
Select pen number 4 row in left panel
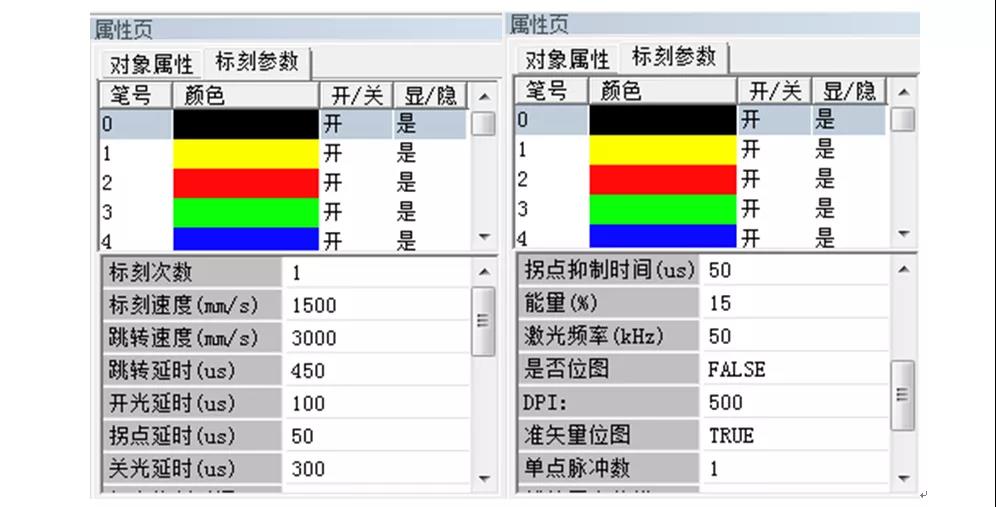pos(284,240)
